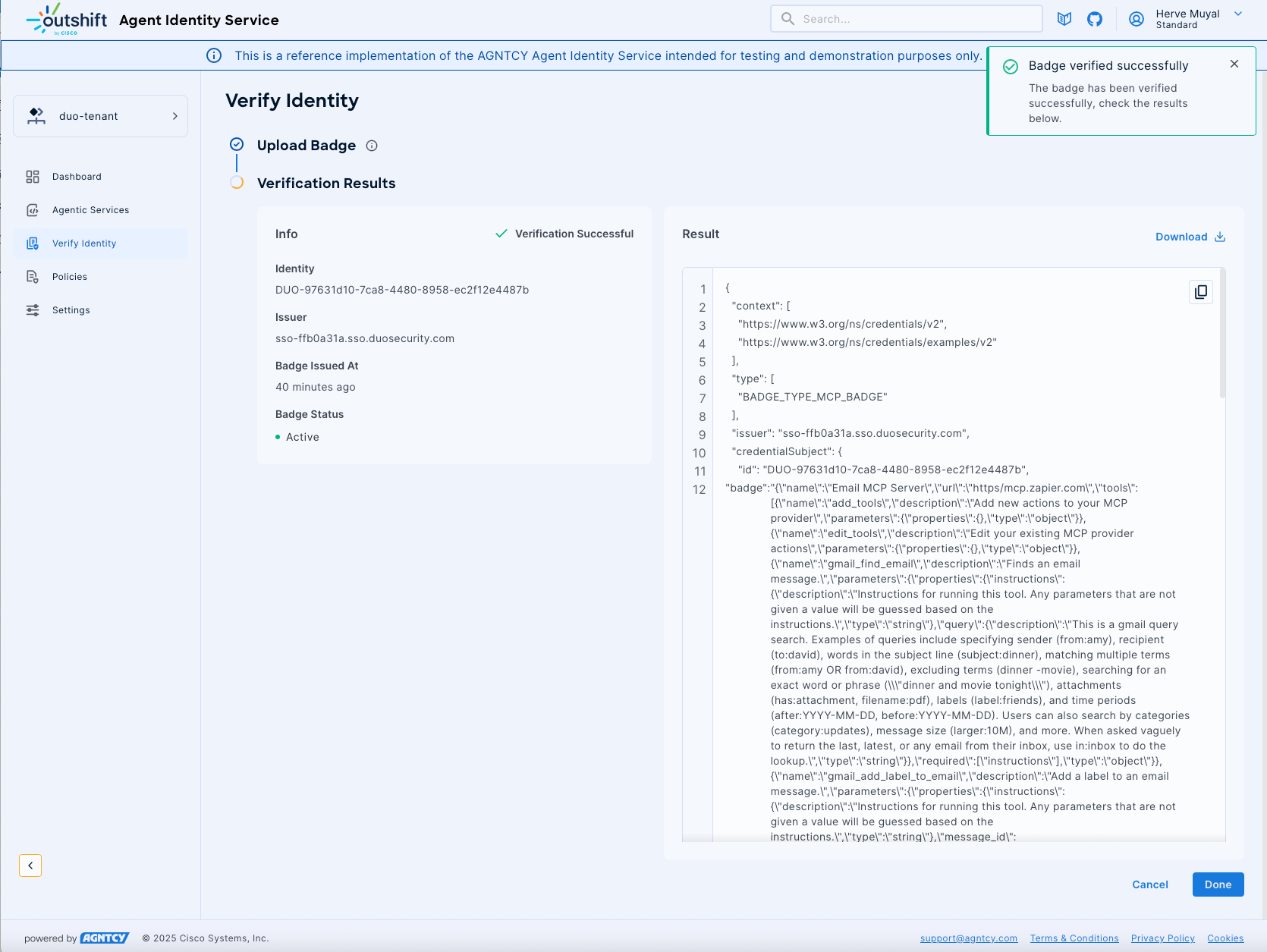Screen dimensions: 1267x952
Task: Open the Verify Identity page
Action: coord(83,243)
